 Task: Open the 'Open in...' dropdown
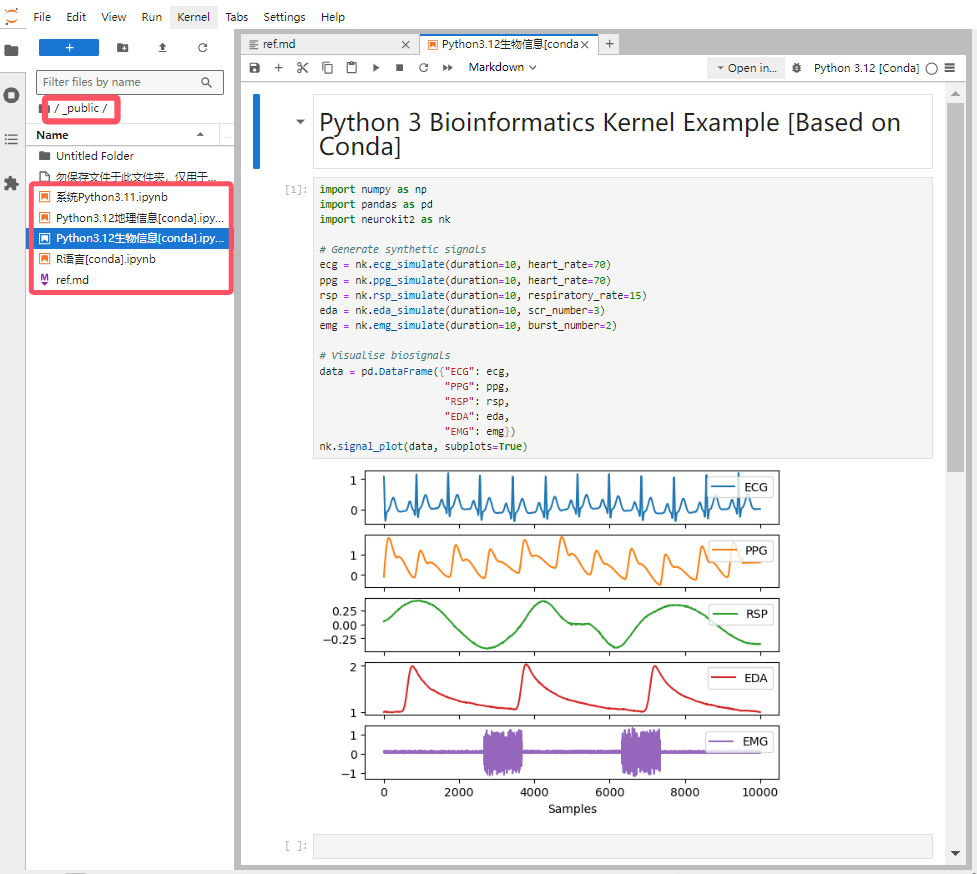click(746, 68)
